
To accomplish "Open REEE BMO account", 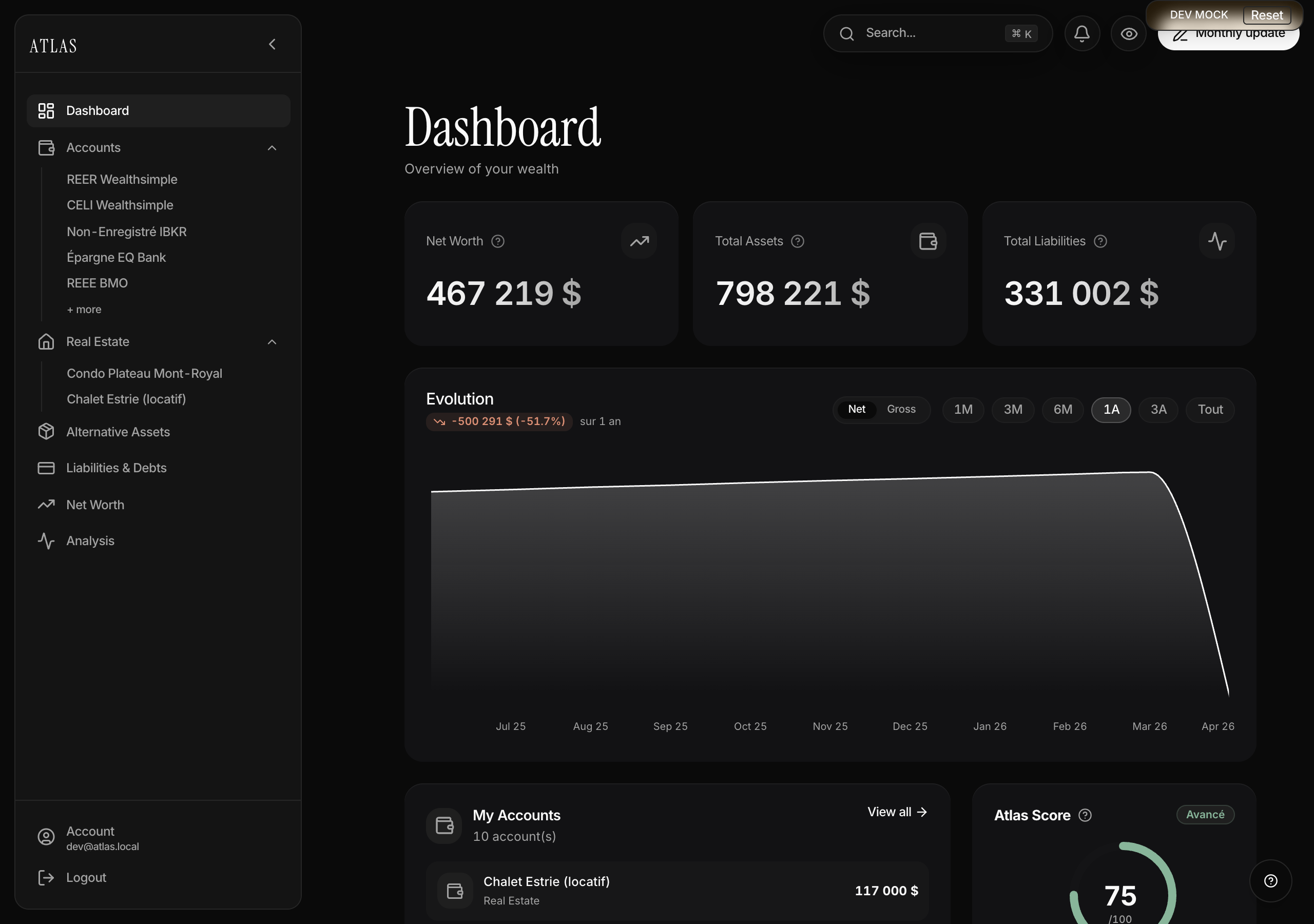I will coord(98,283).
